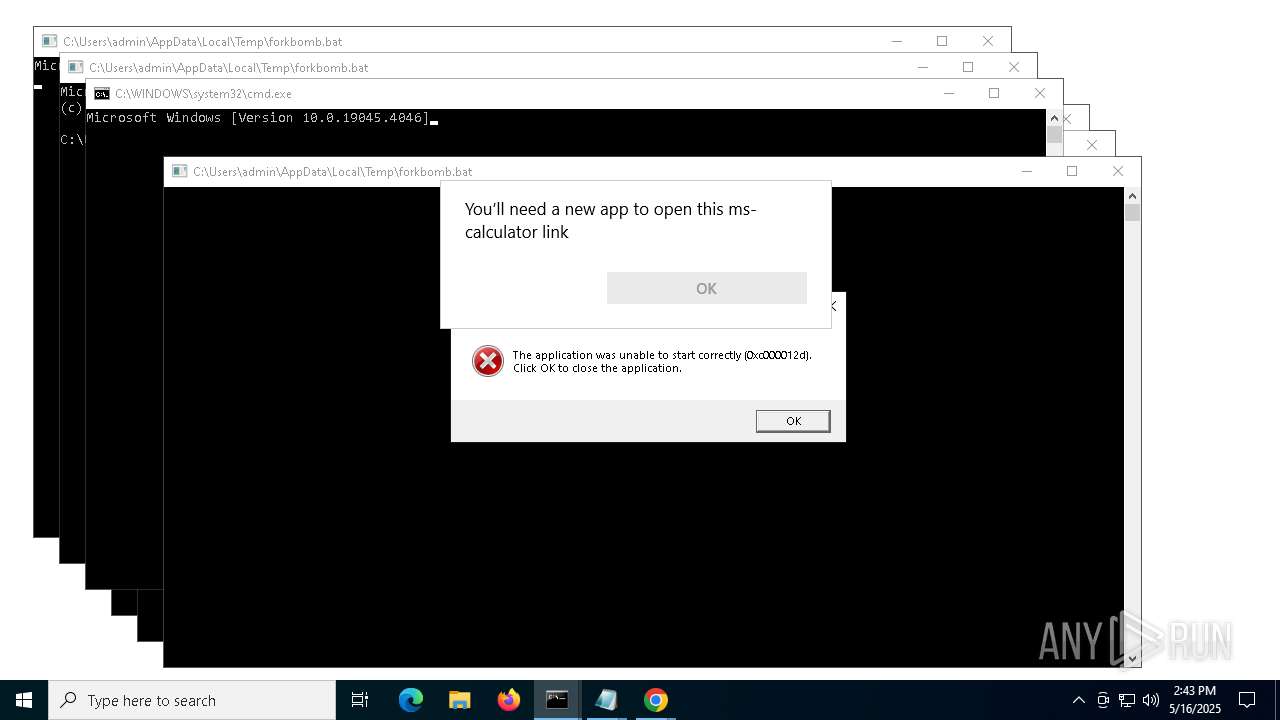Click the red error icon in dialog

click(x=488, y=361)
